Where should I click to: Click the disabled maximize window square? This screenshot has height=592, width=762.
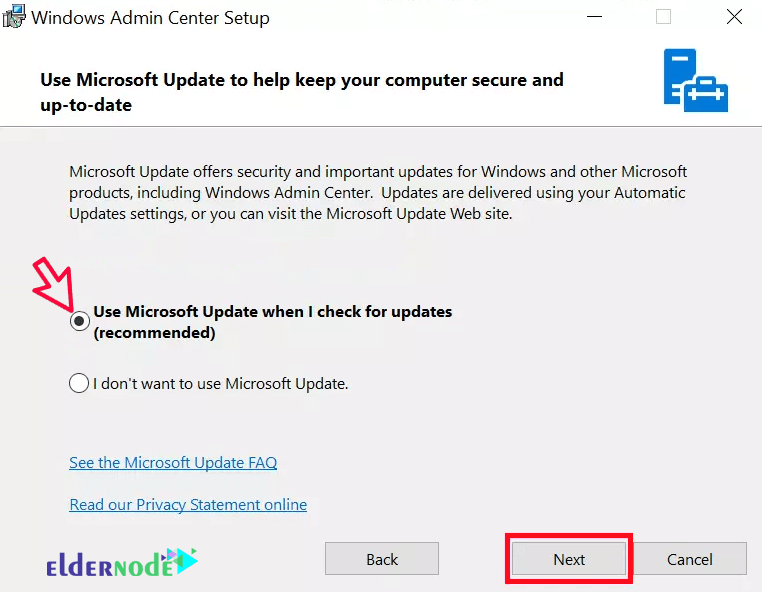click(x=663, y=17)
